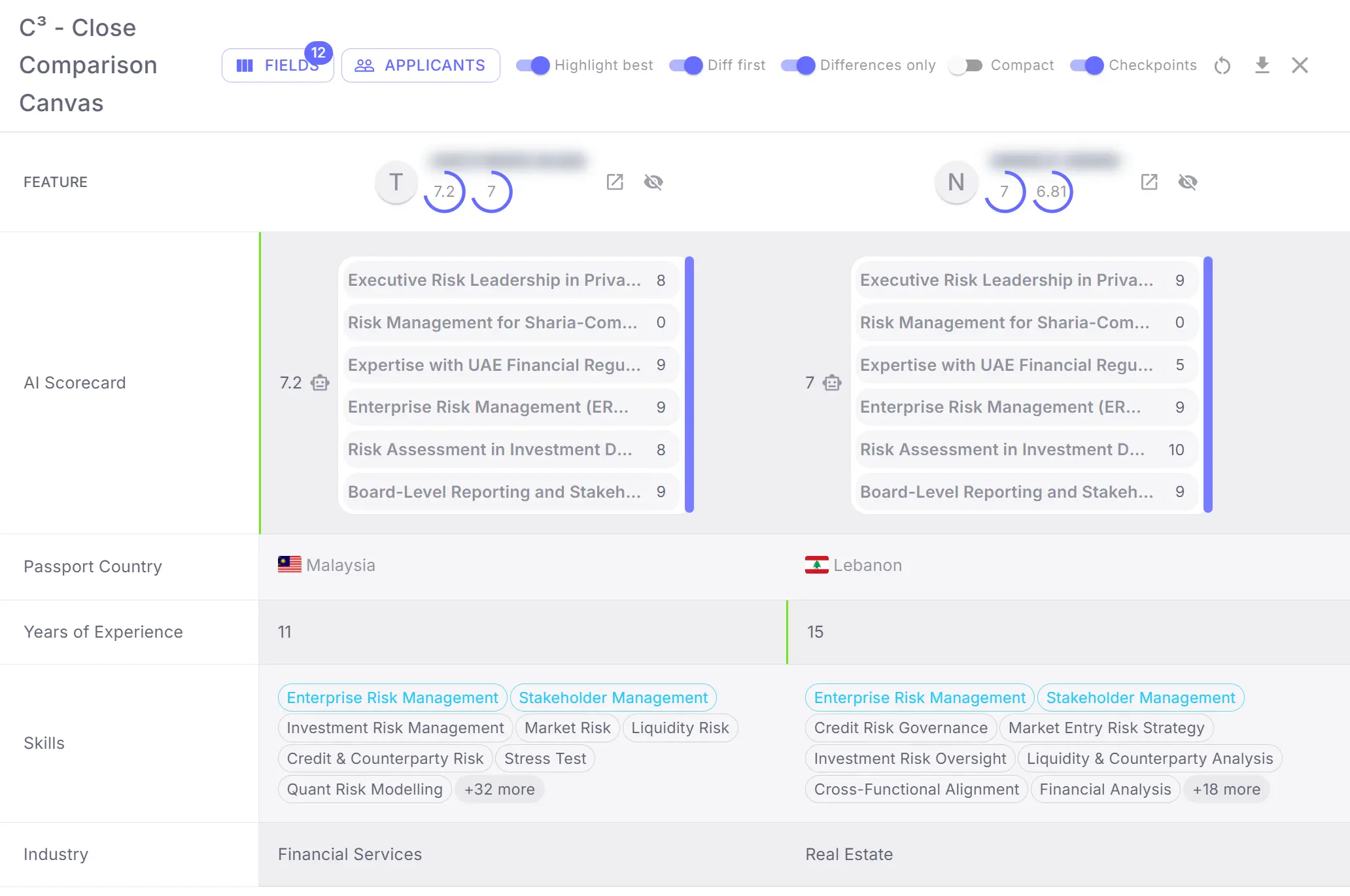Open the FIELDS column selector icon
Image resolution: width=1350 pixels, height=896 pixels.
[x=245, y=65]
